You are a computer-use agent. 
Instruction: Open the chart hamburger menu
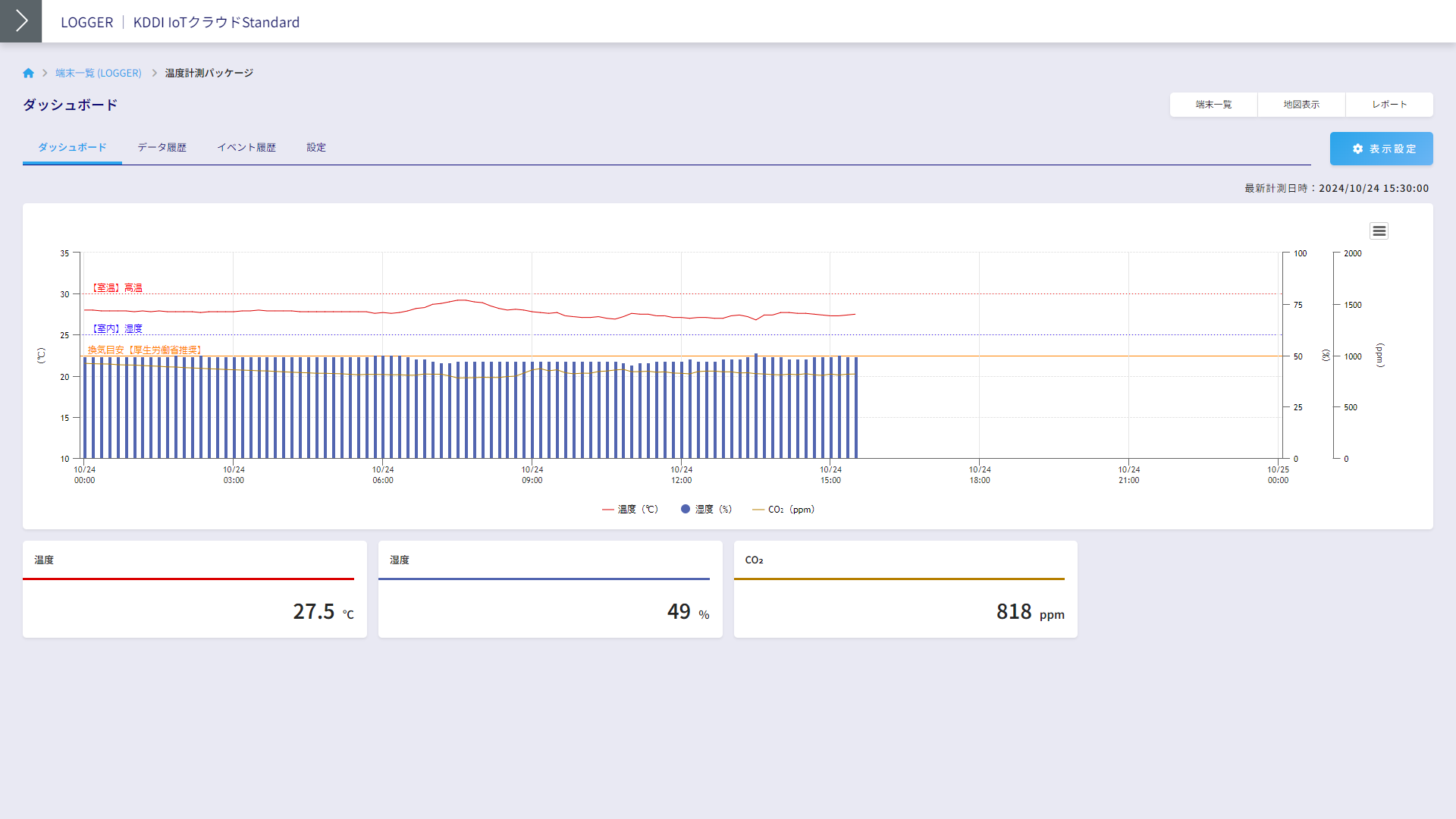(x=1379, y=231)
